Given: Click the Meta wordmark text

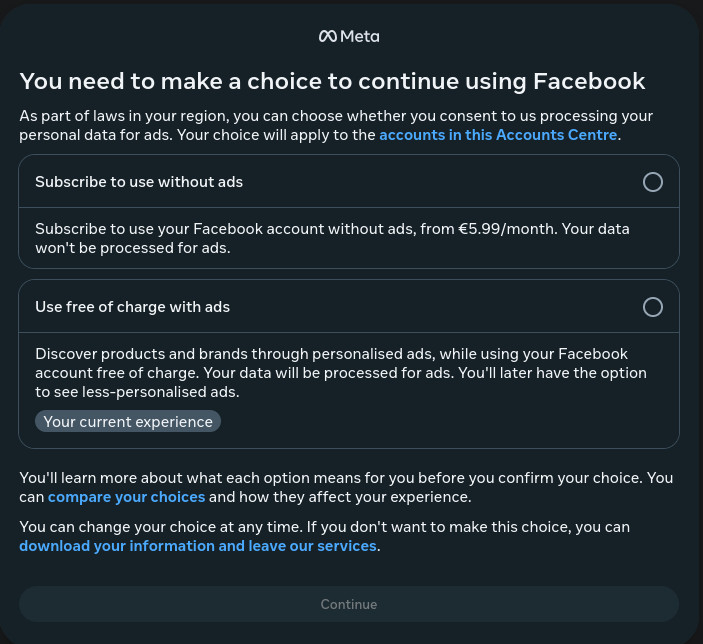Looking at the screenshot, I should coord(360,36).
